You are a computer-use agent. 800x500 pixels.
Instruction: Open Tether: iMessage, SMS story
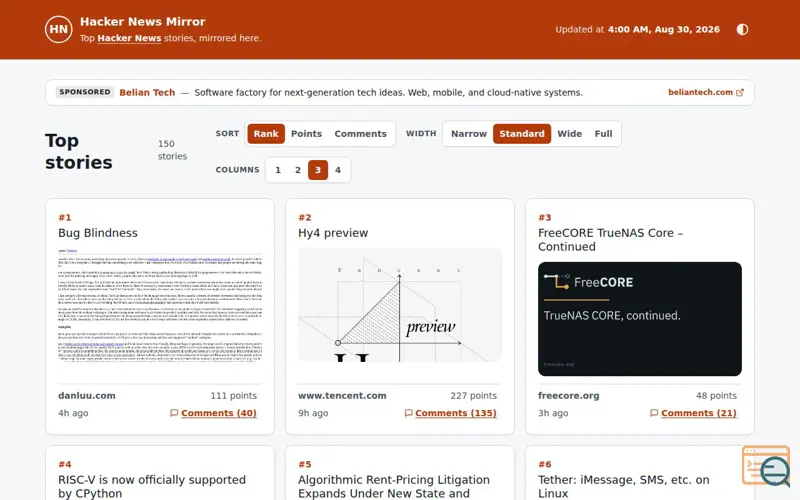[x=623, y=486]
